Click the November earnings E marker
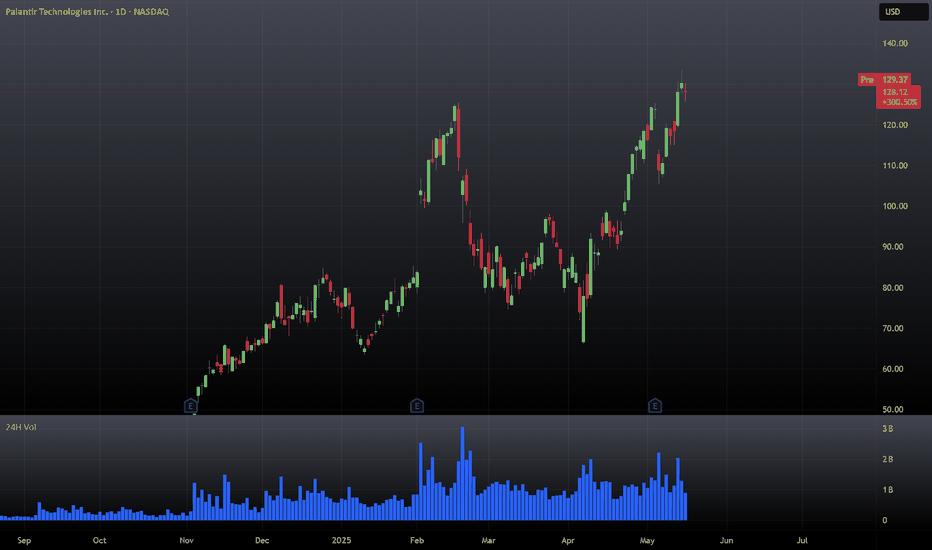 tap(190, 406)
